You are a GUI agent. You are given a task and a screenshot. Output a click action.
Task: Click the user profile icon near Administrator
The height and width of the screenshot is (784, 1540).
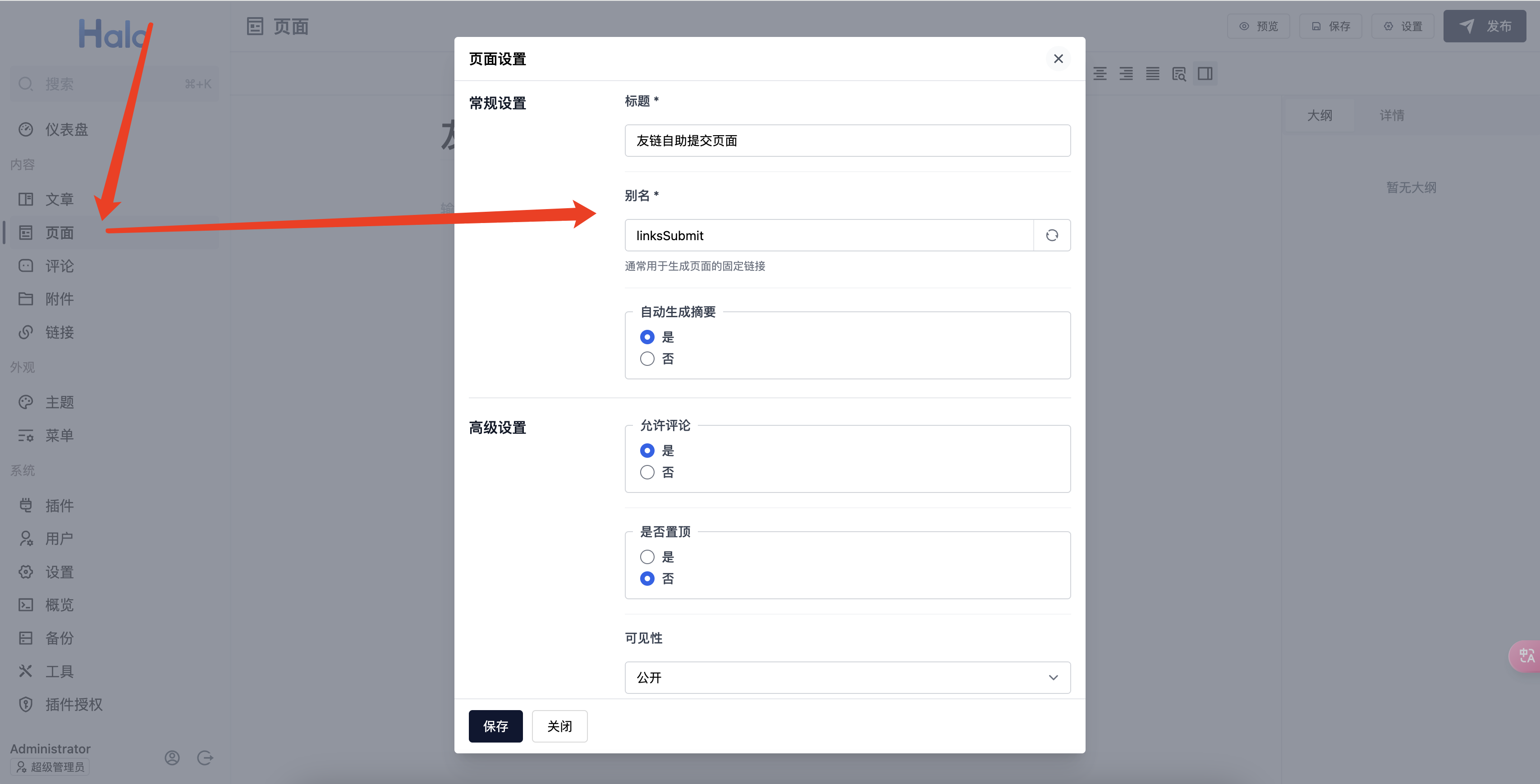[x=172, y=758]
